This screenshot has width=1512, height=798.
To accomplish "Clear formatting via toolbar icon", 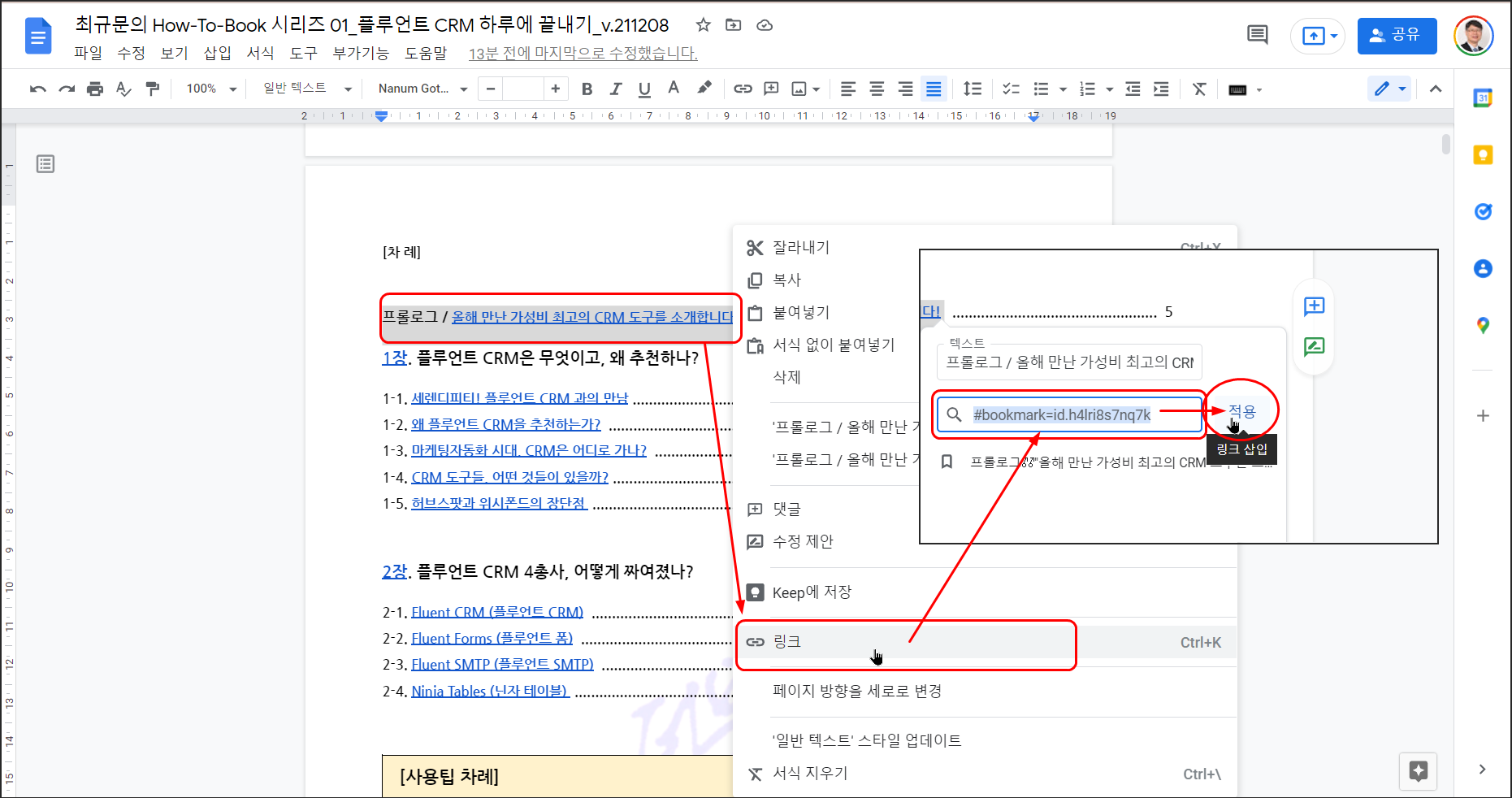I will (1199, 89).
